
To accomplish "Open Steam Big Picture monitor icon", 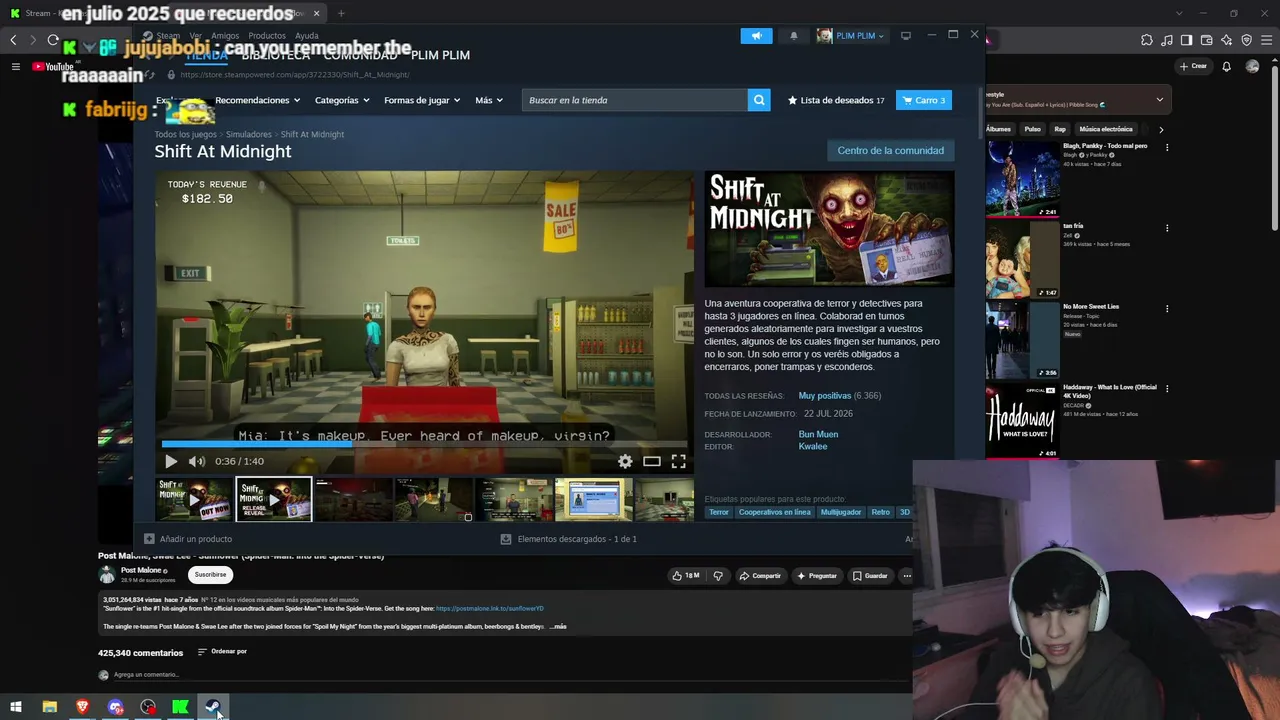I will [906, 36].
